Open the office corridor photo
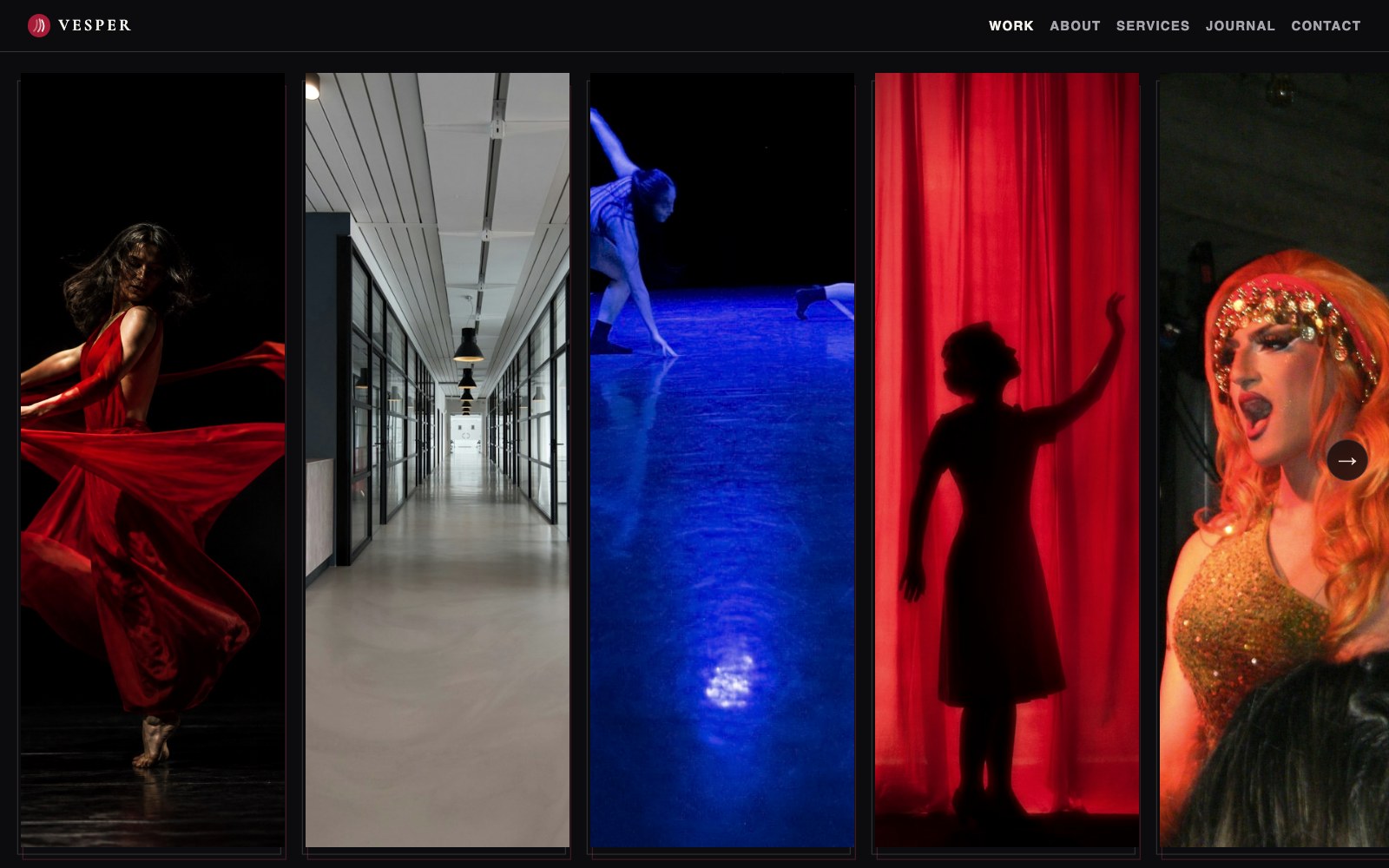Image resolution: width=1389 pixels, height=868 pixels. pyautogui.click(x=438, y=460)
